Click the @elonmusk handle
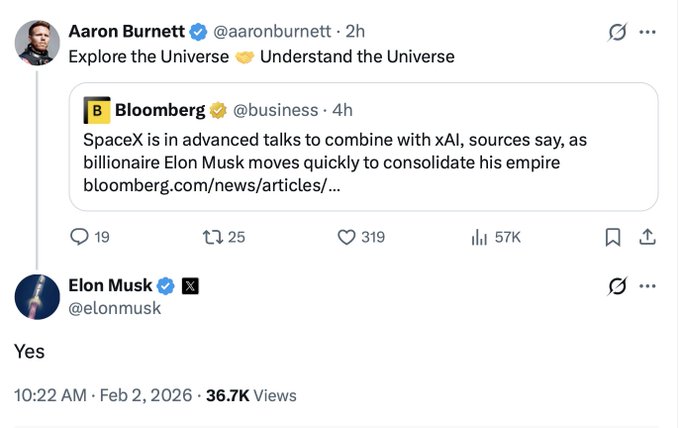This screenshot has width=680, height=428. tap(114, 308)
